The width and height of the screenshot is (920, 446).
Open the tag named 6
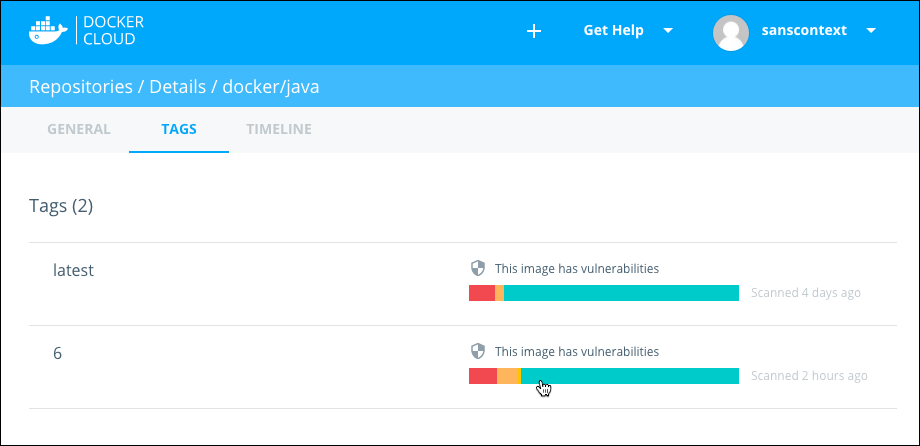pos(58,353)
